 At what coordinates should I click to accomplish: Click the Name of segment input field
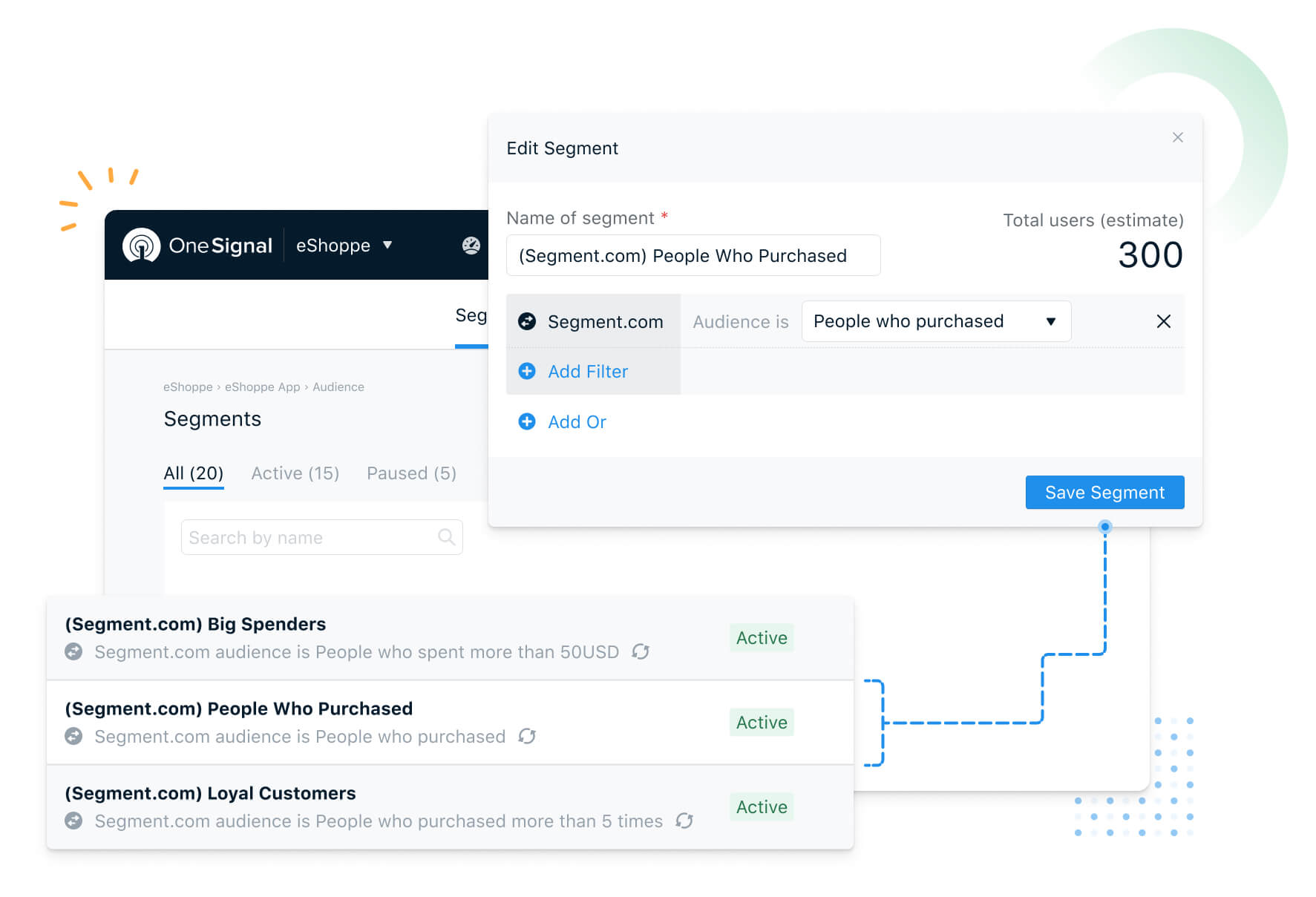point(693,255)
